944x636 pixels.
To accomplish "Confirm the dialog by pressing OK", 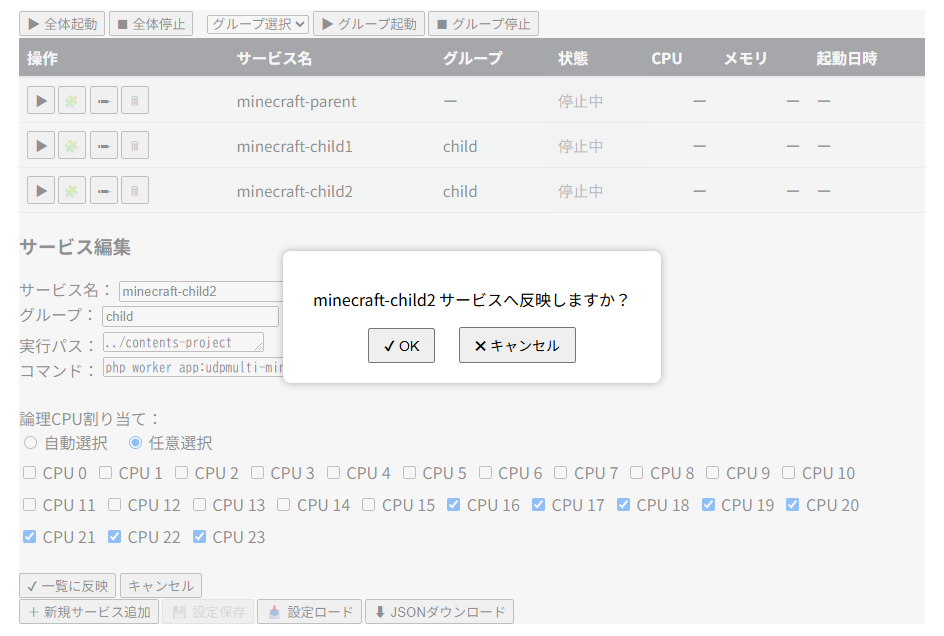I will 401,345.
